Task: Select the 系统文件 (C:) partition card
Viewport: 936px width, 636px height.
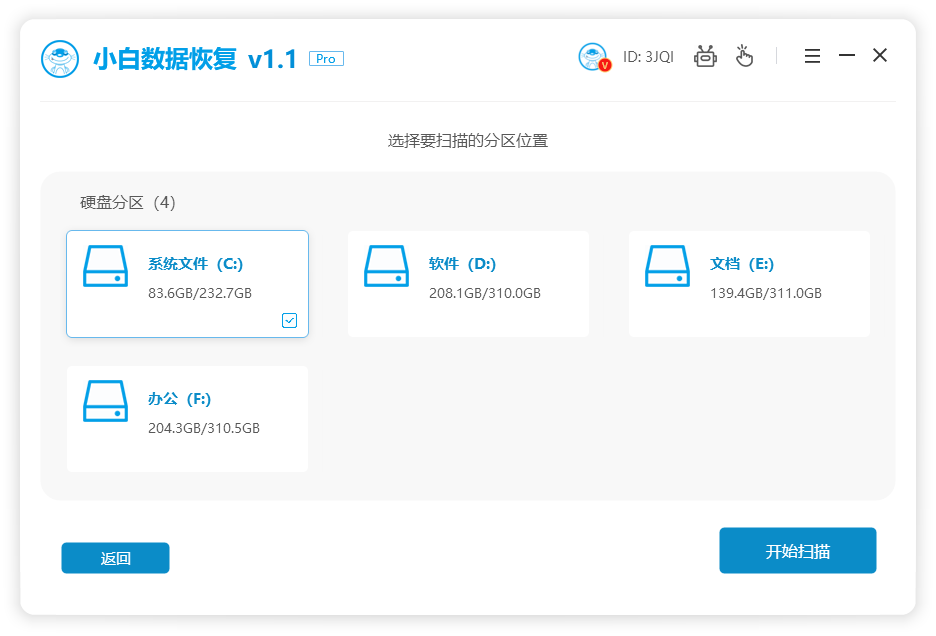Action: coord(187,283)
